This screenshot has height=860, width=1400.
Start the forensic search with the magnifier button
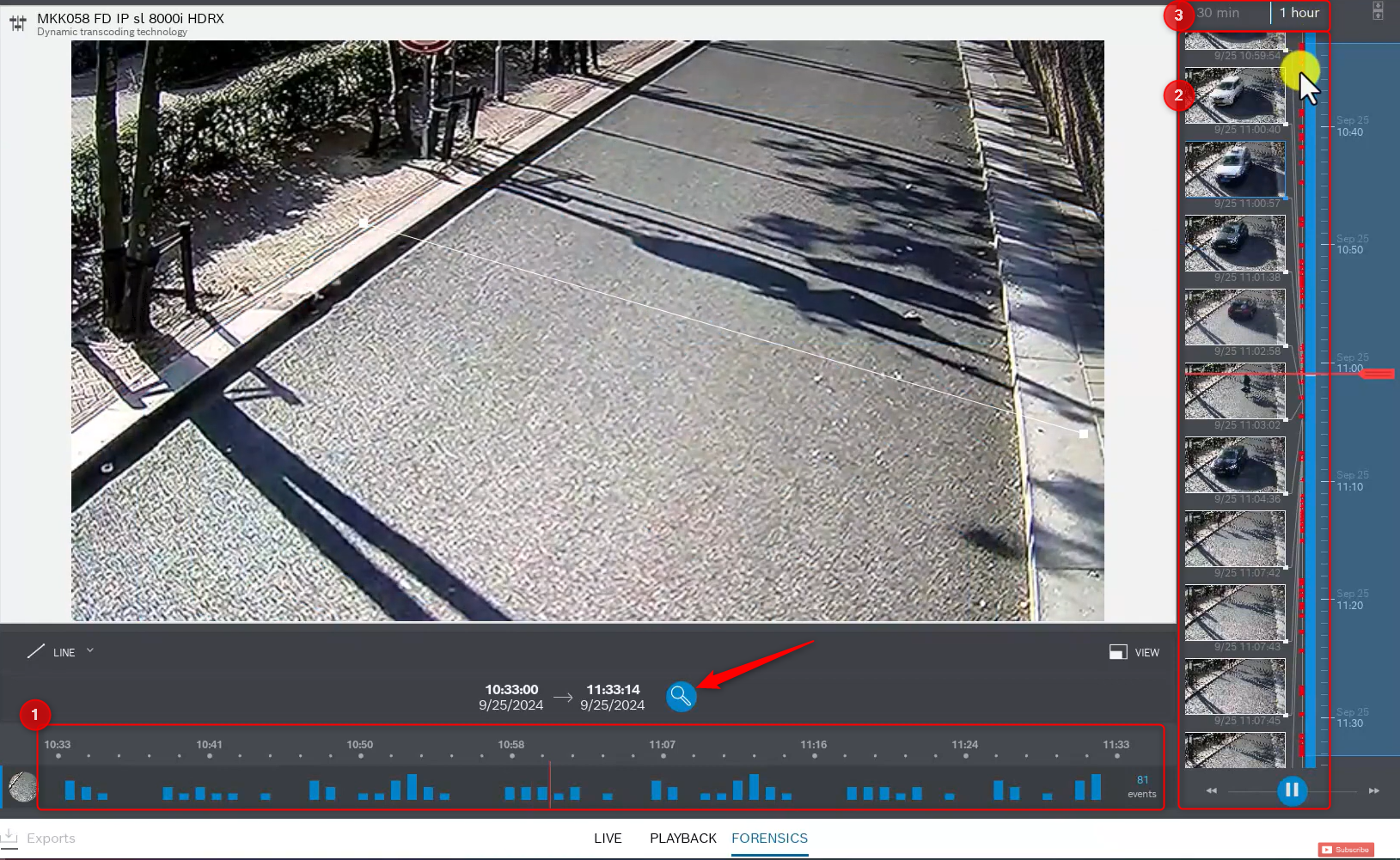681,696
